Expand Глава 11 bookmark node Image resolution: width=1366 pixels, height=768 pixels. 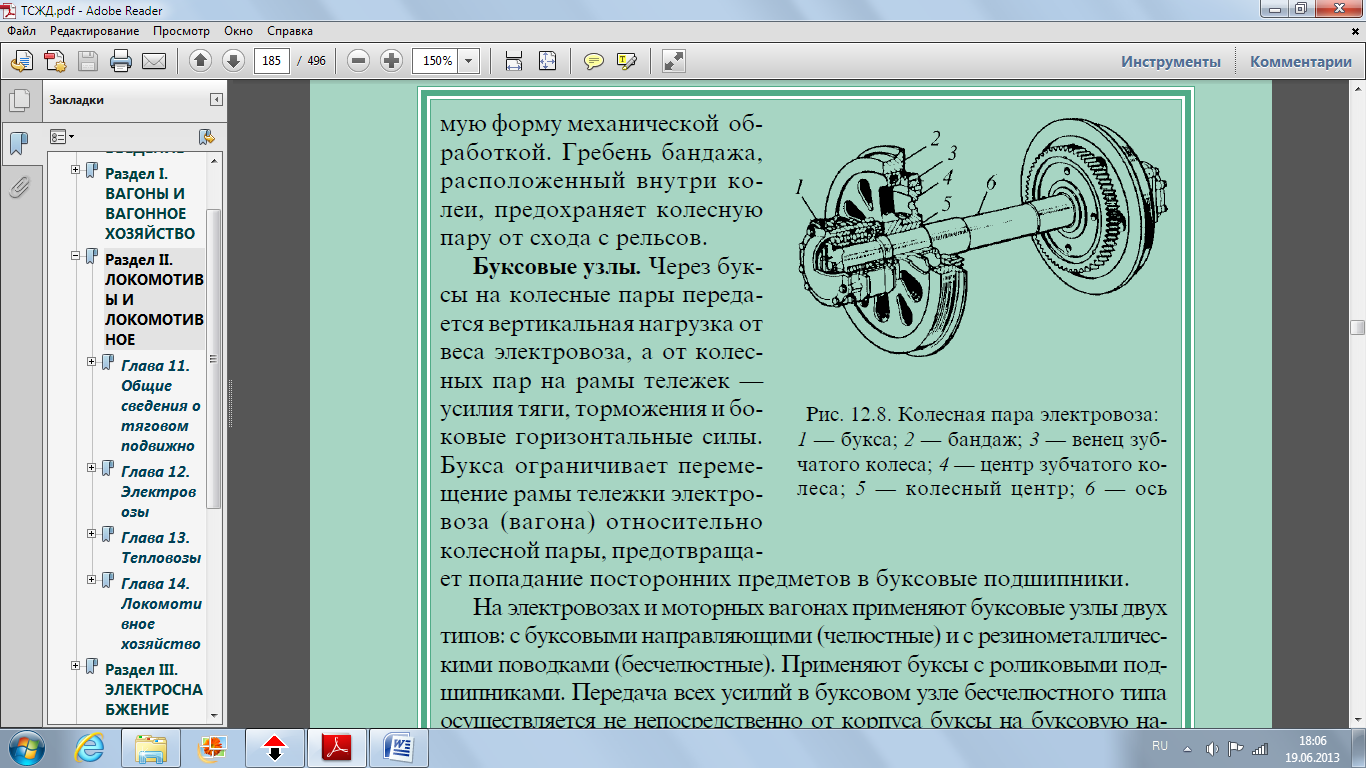coord(91,362)
